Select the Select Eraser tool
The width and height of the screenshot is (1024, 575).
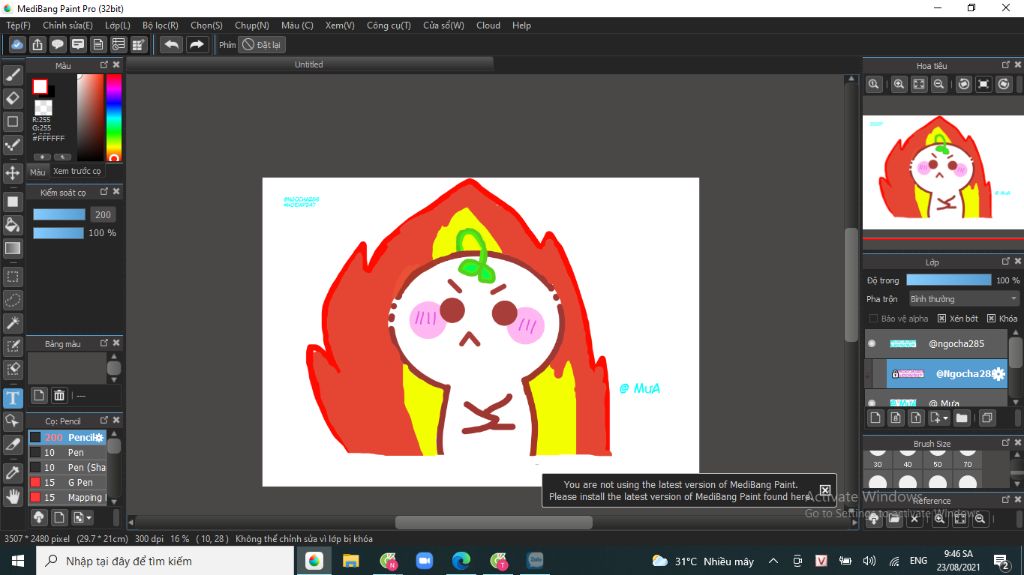(12, 369)
